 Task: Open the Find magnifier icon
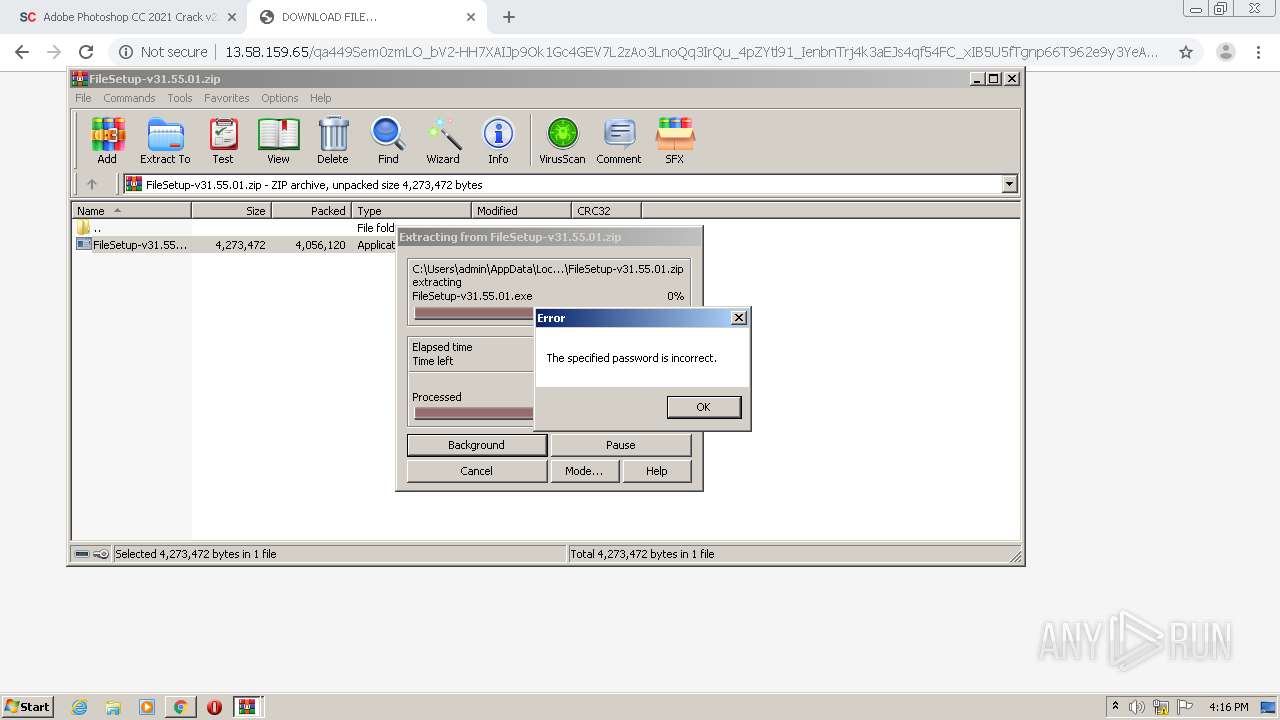coord(388,141)
